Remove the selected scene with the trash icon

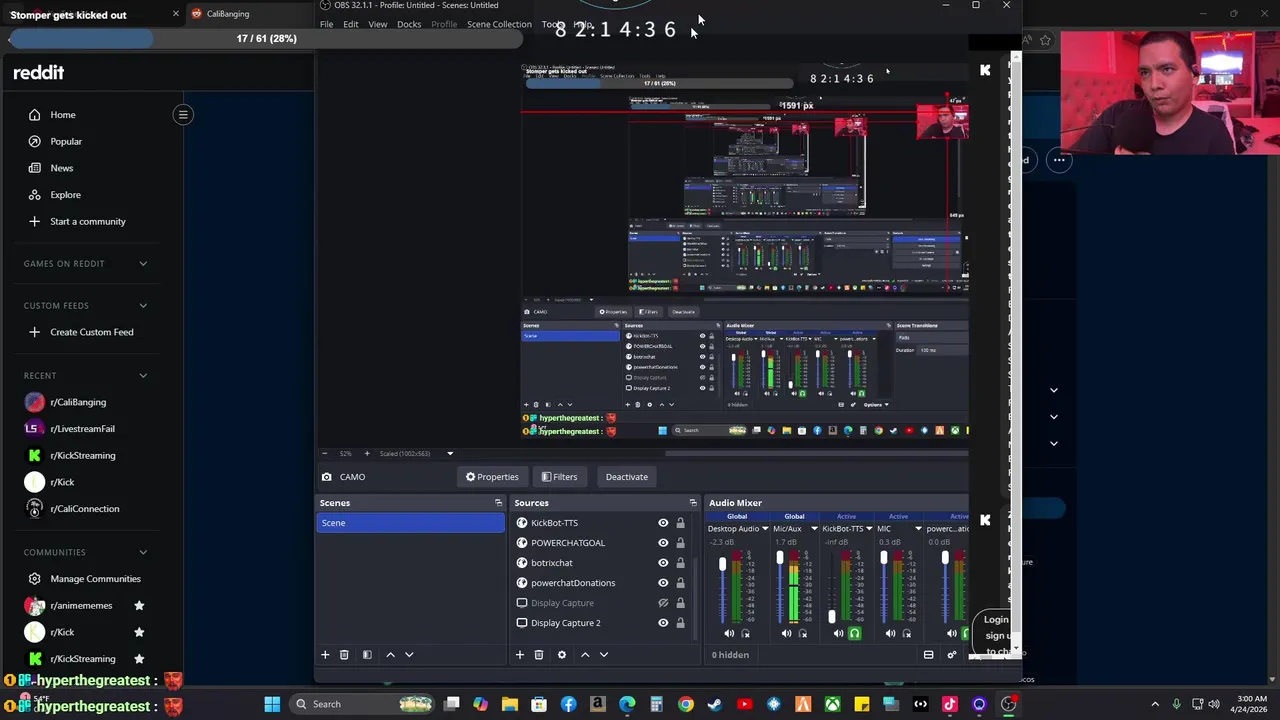coord(344,655)
